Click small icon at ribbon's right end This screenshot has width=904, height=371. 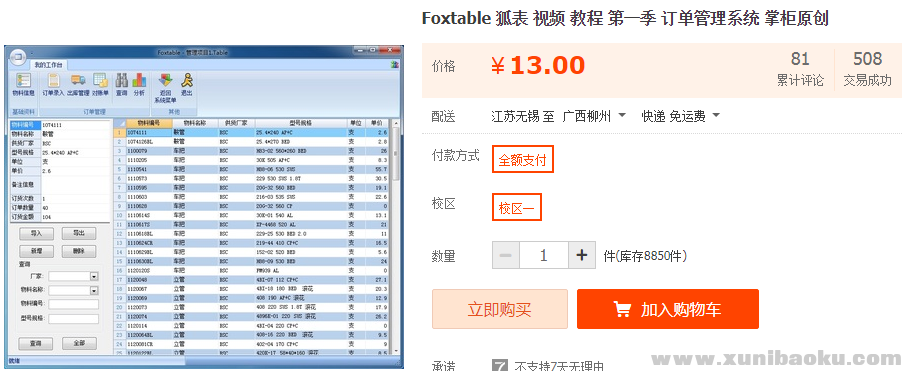click(x=394, y=65)
